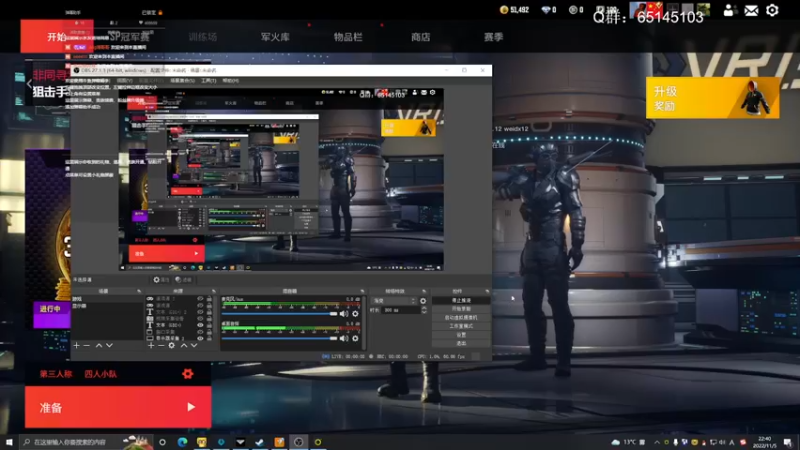Open the 军火库 tab in the game menu
Viewport: 800px width, 450px height.
pos(275,37)
